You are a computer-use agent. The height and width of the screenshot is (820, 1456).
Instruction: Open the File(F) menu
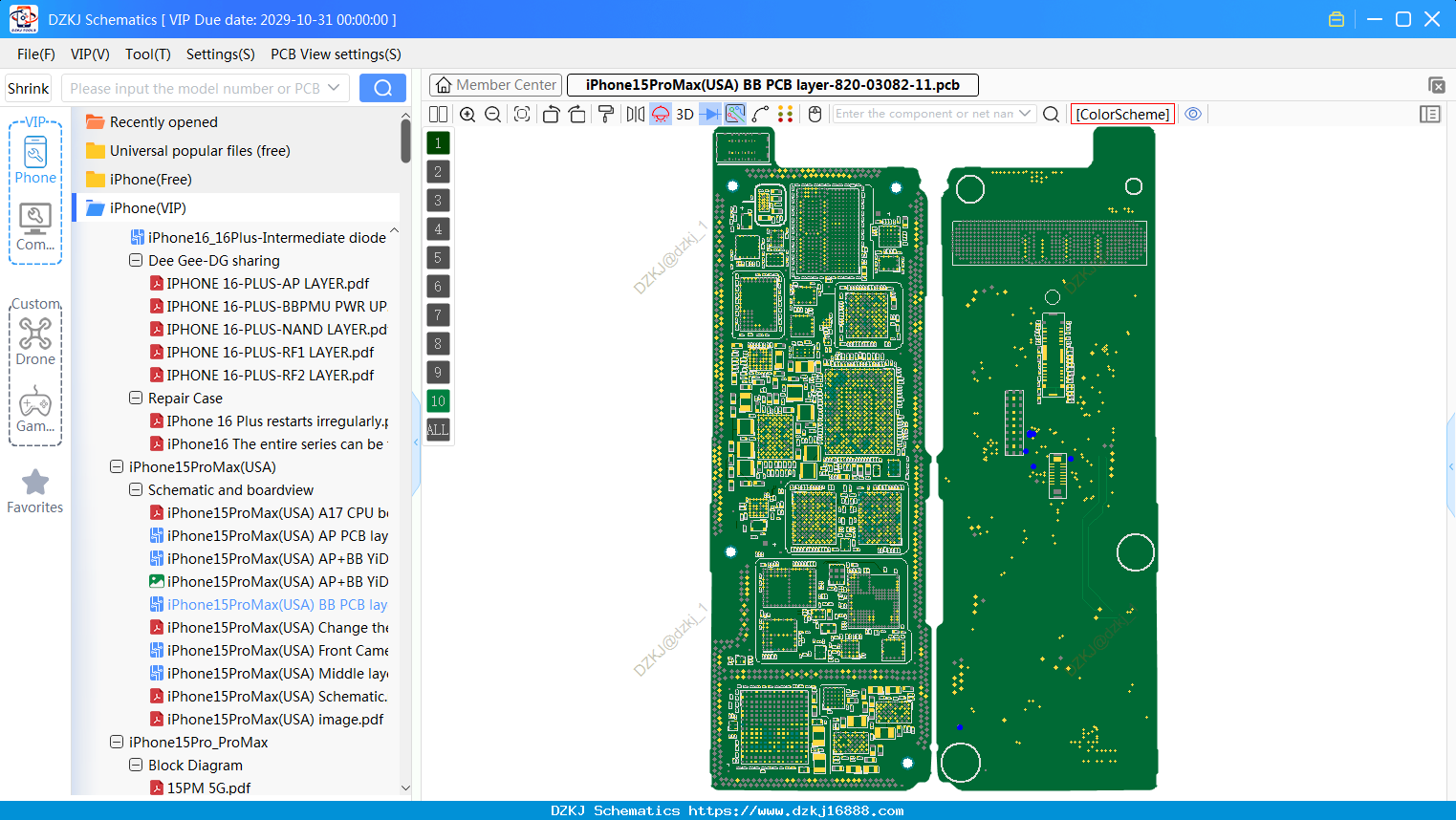tap(36, 54)
